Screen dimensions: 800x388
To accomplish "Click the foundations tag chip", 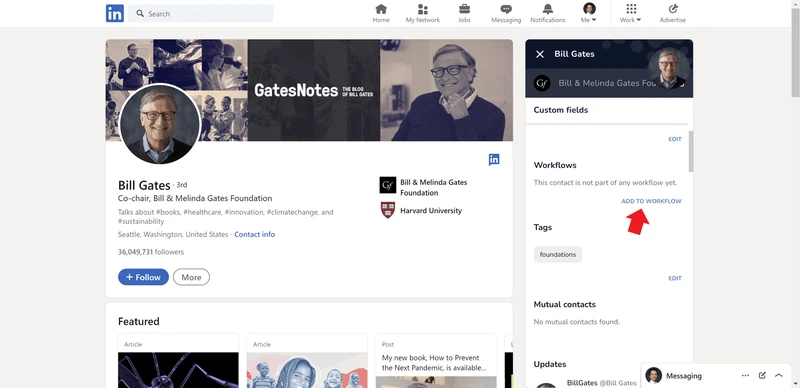I will [558, 254].
